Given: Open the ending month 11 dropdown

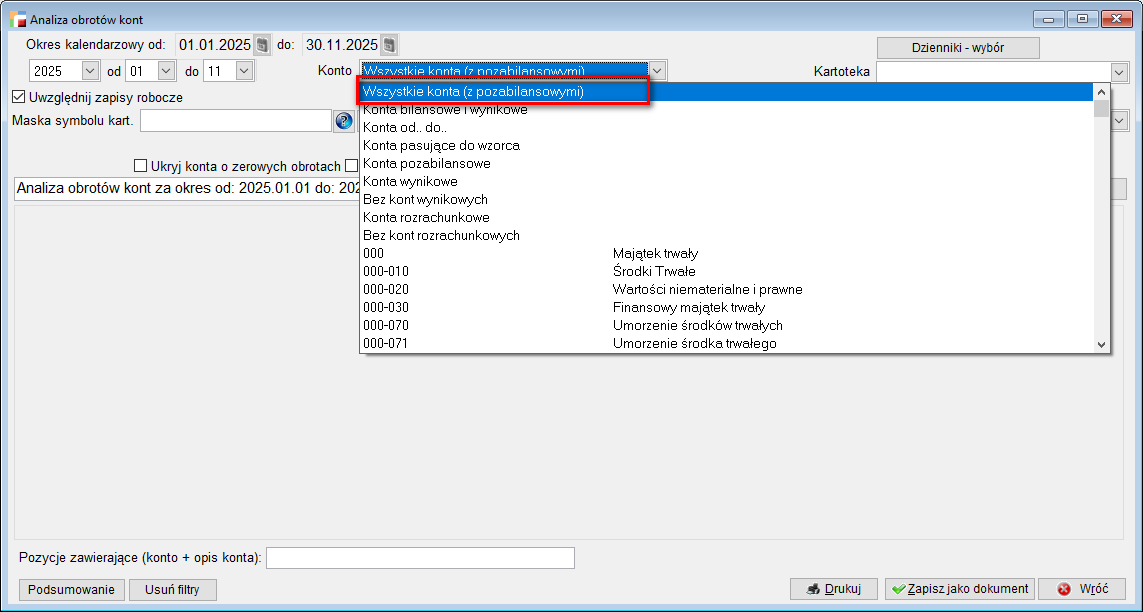Looking at the screenshot, I should 243,71.
